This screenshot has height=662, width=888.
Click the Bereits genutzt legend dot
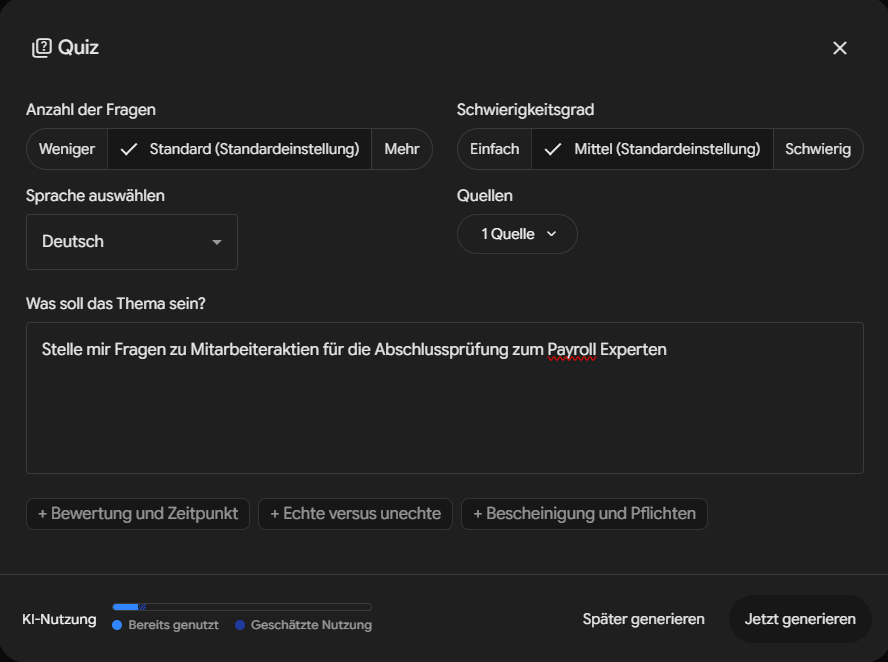(x=117, y=625)
